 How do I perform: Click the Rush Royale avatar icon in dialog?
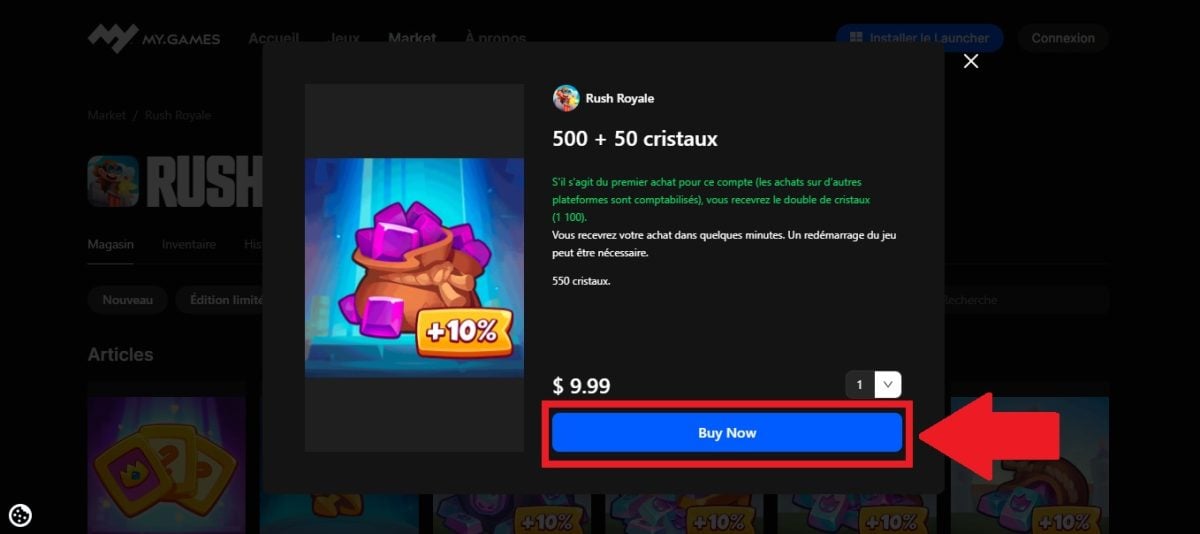coord(566,98)
